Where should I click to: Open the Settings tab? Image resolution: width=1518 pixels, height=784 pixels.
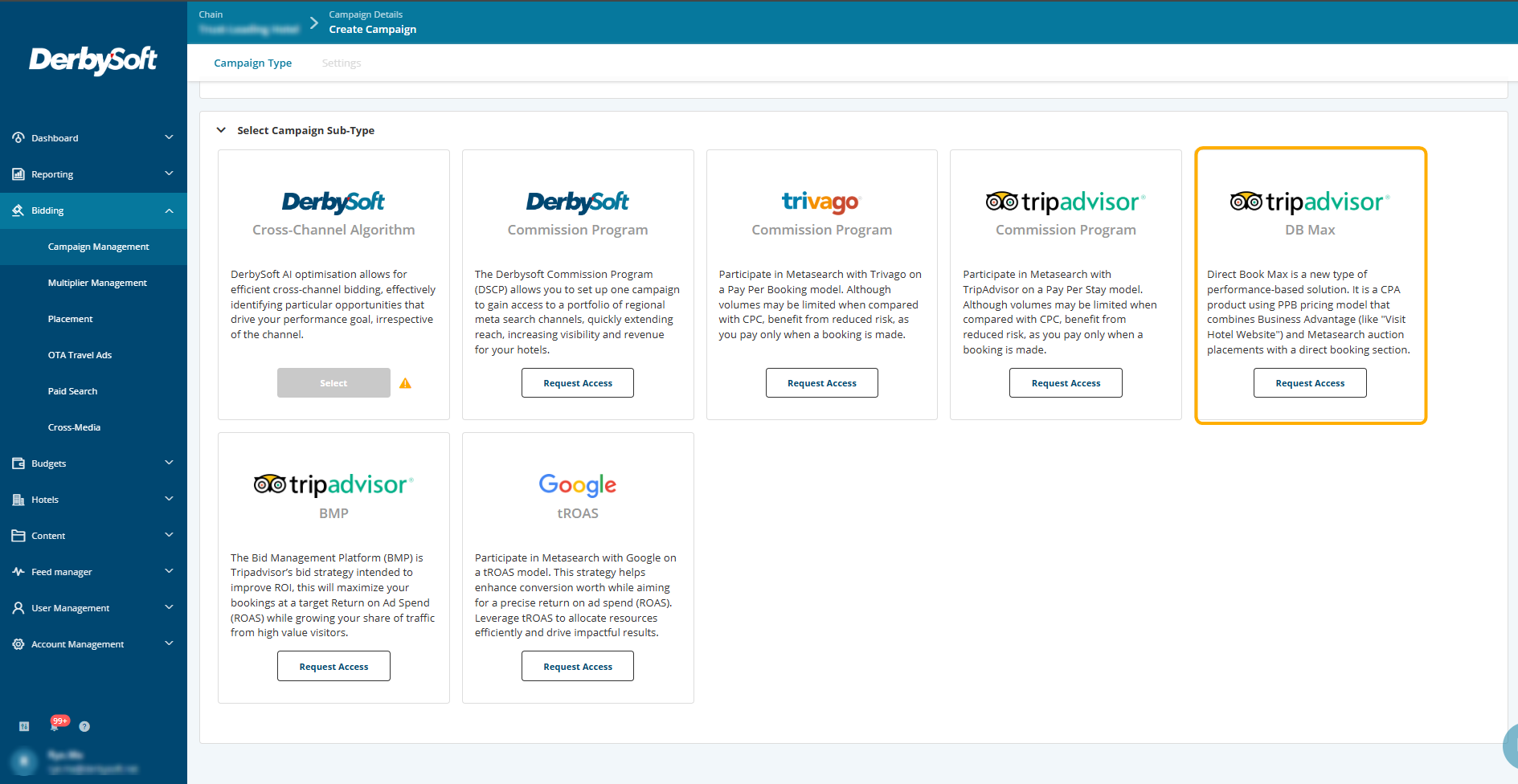point(342,63)
